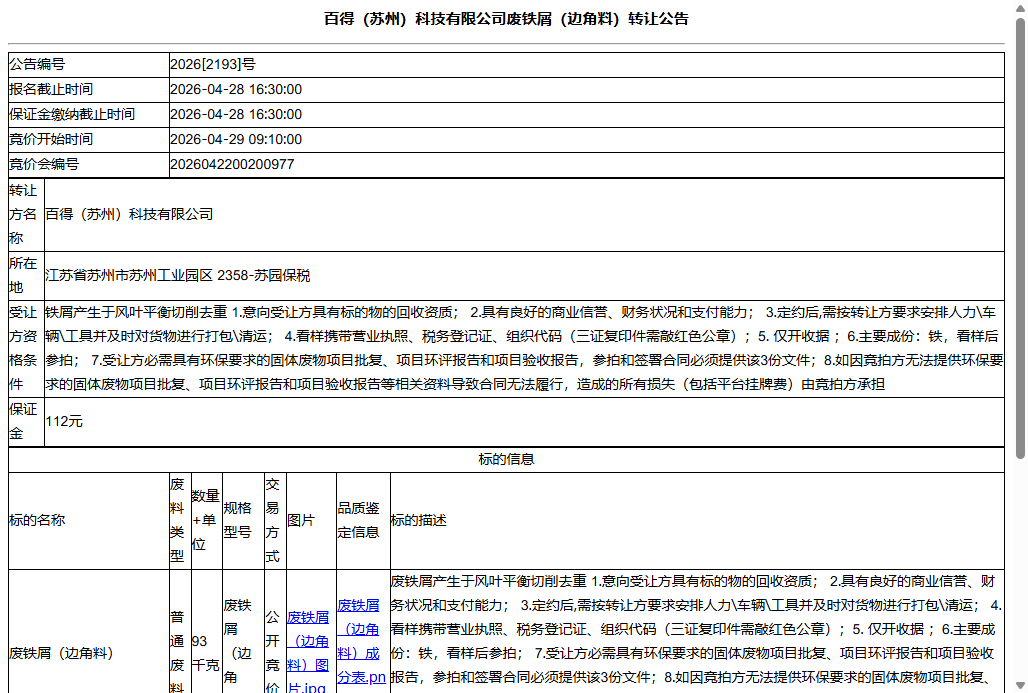Click the 所在地 label cell
The height and width of the screenshot is (693, 1028).
pos(26,275)
